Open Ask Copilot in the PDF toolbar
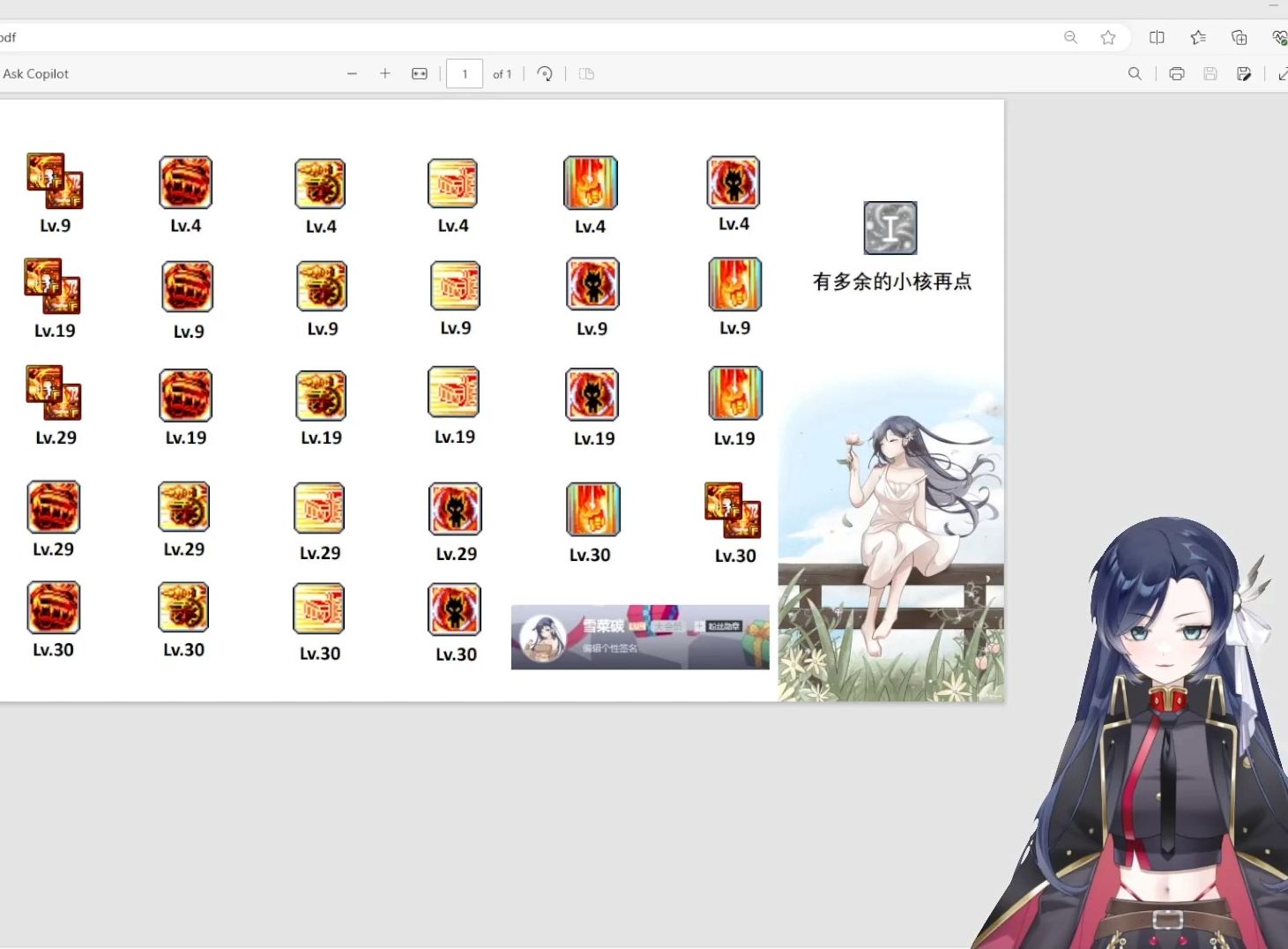1288x949 pixels. click(x=36, y=74)
